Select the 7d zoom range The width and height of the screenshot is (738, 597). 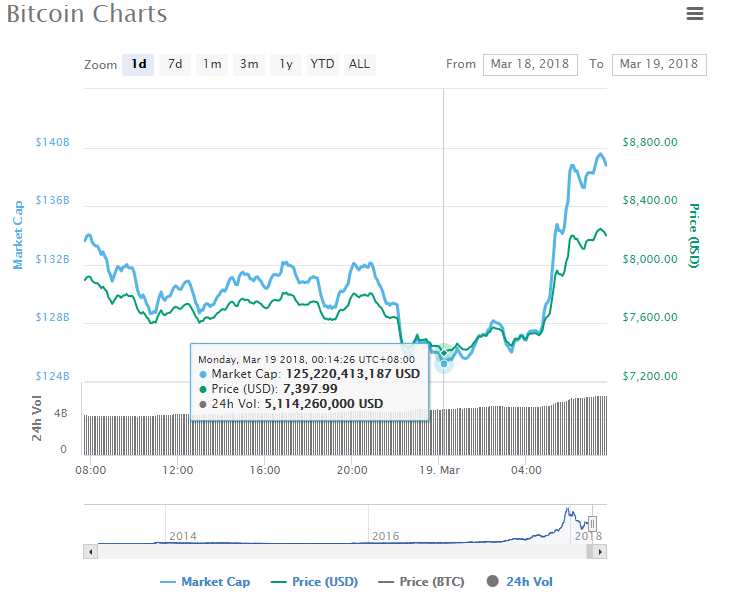coord(175,64)
